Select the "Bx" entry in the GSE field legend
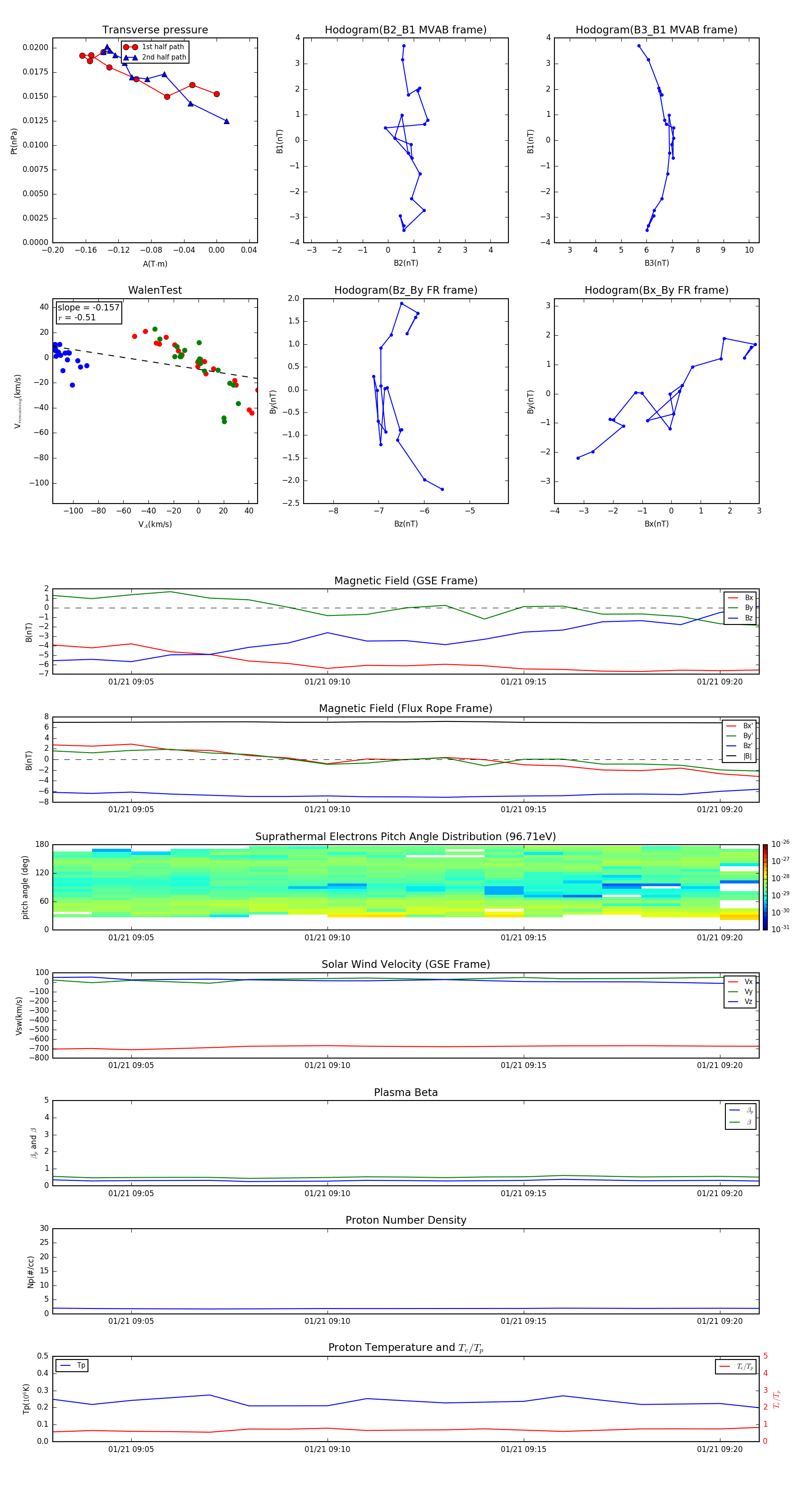Viewport: 812px width, 1489px height. (740, 598)
